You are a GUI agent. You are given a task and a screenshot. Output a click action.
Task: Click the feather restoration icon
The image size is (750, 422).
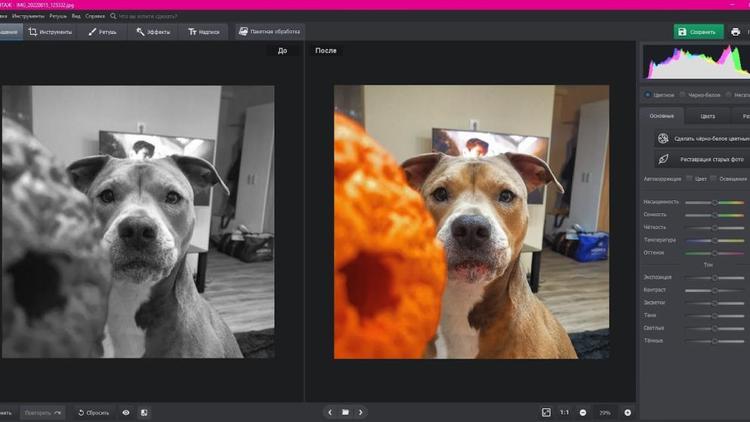(663, 159)
